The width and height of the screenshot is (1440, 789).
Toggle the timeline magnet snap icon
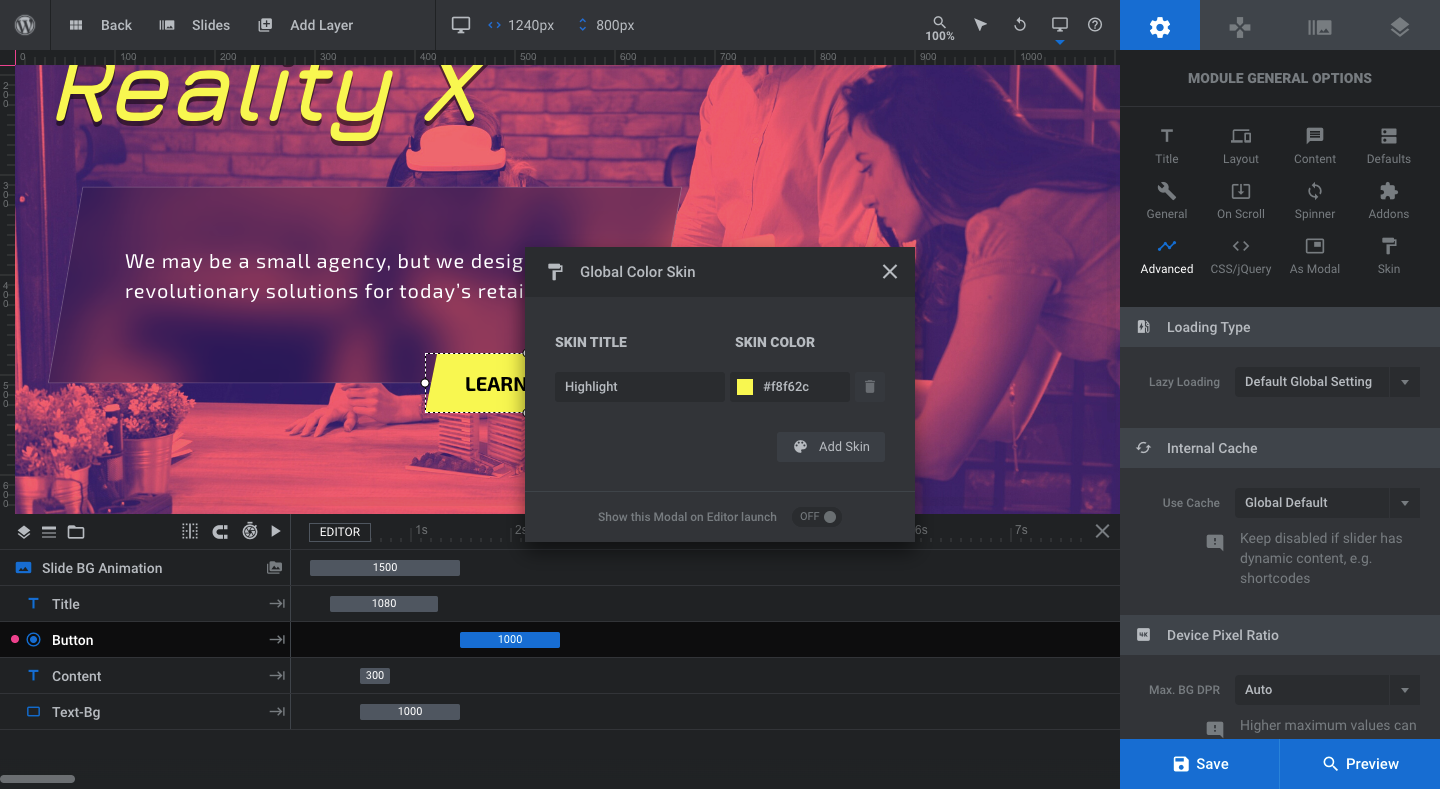(220, 532)
